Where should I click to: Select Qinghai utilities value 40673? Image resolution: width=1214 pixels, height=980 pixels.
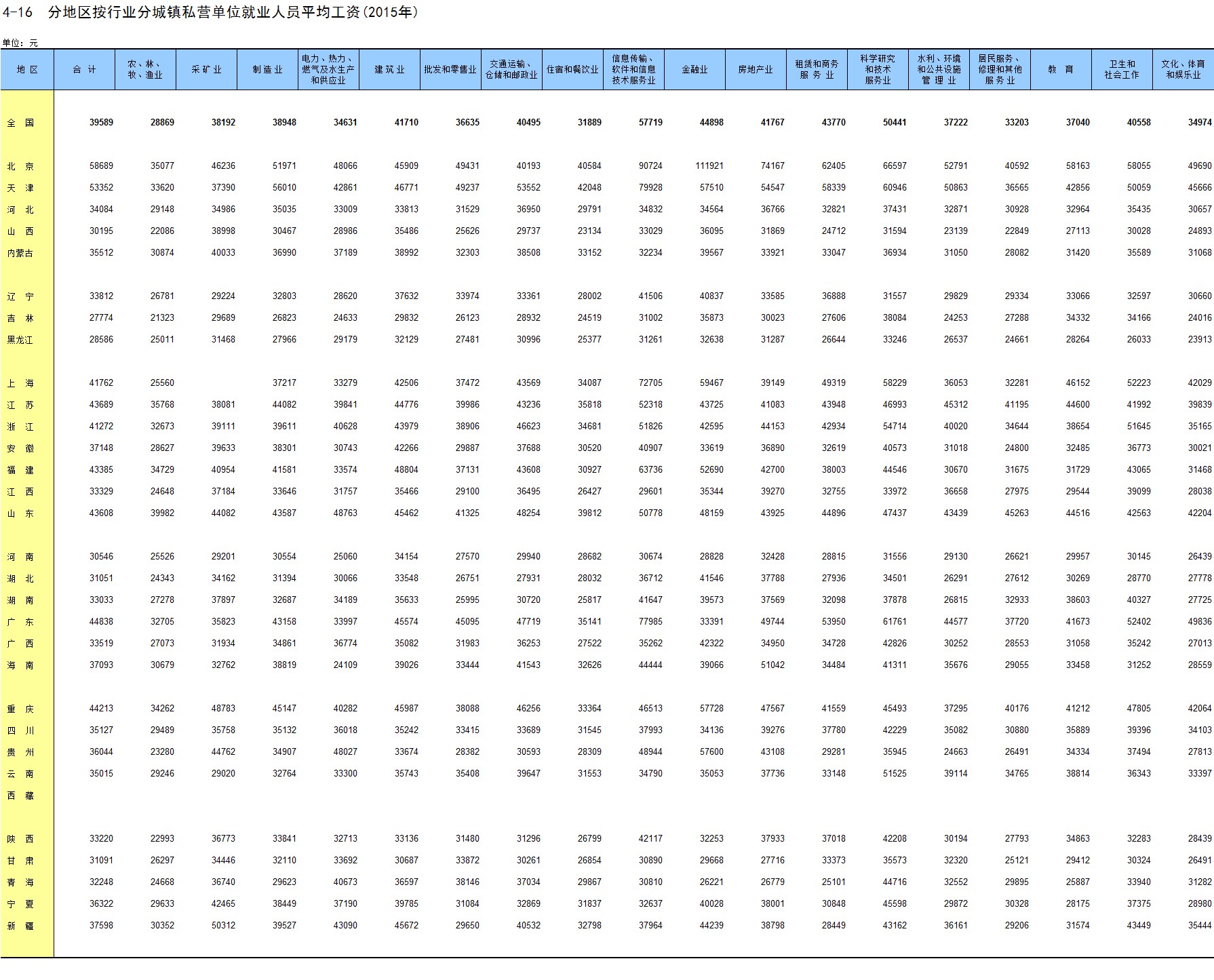[345, 882]
